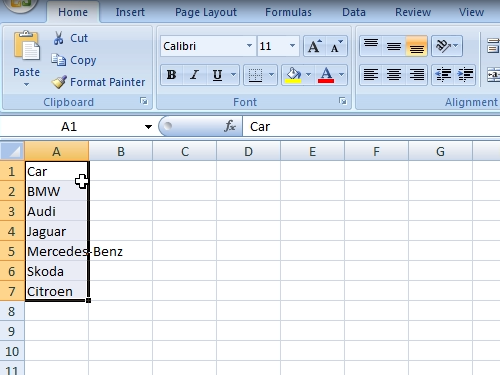Enable Center horizontal alignment
The image size is (500, 375).
pos(394,75)
